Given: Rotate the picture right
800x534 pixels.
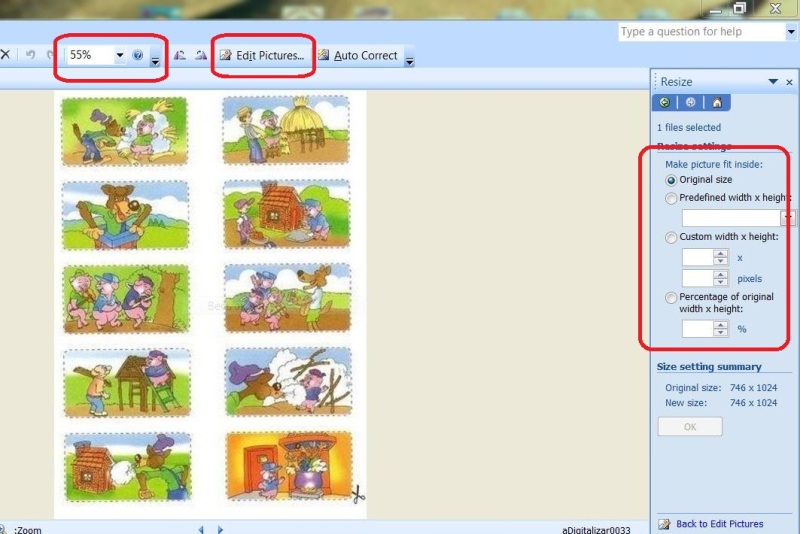Looking at the screenshot, I should click(x=201, y=55).
